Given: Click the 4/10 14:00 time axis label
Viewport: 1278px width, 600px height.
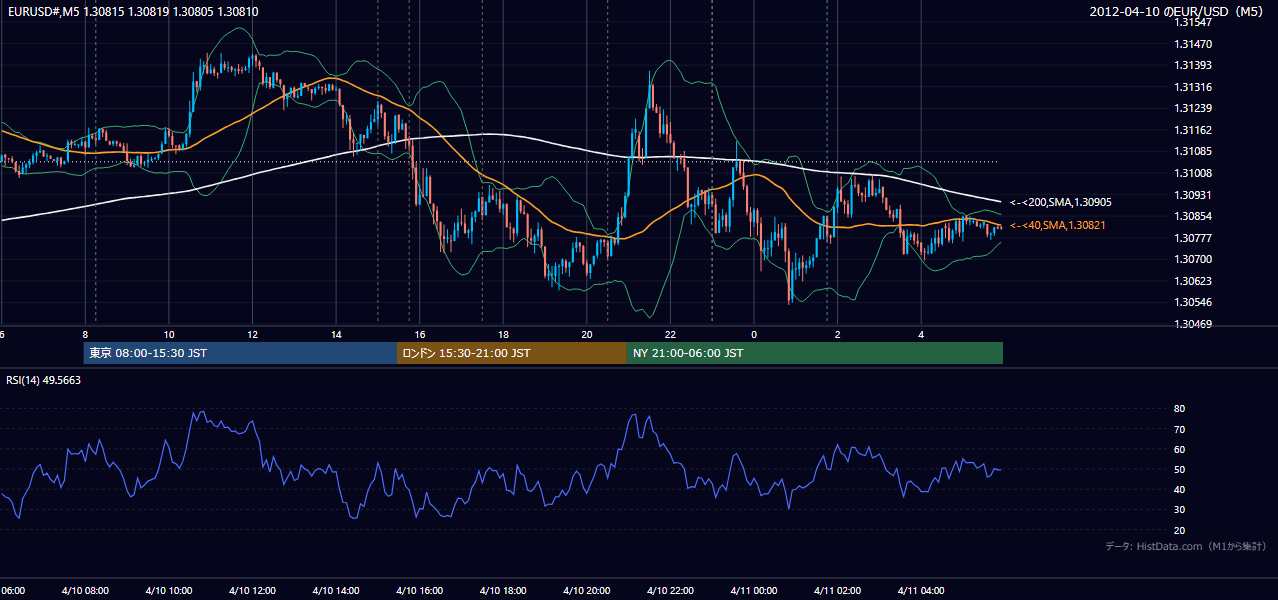Looking at the screenshot, I should pyautogui.click(x=335, y=590).
